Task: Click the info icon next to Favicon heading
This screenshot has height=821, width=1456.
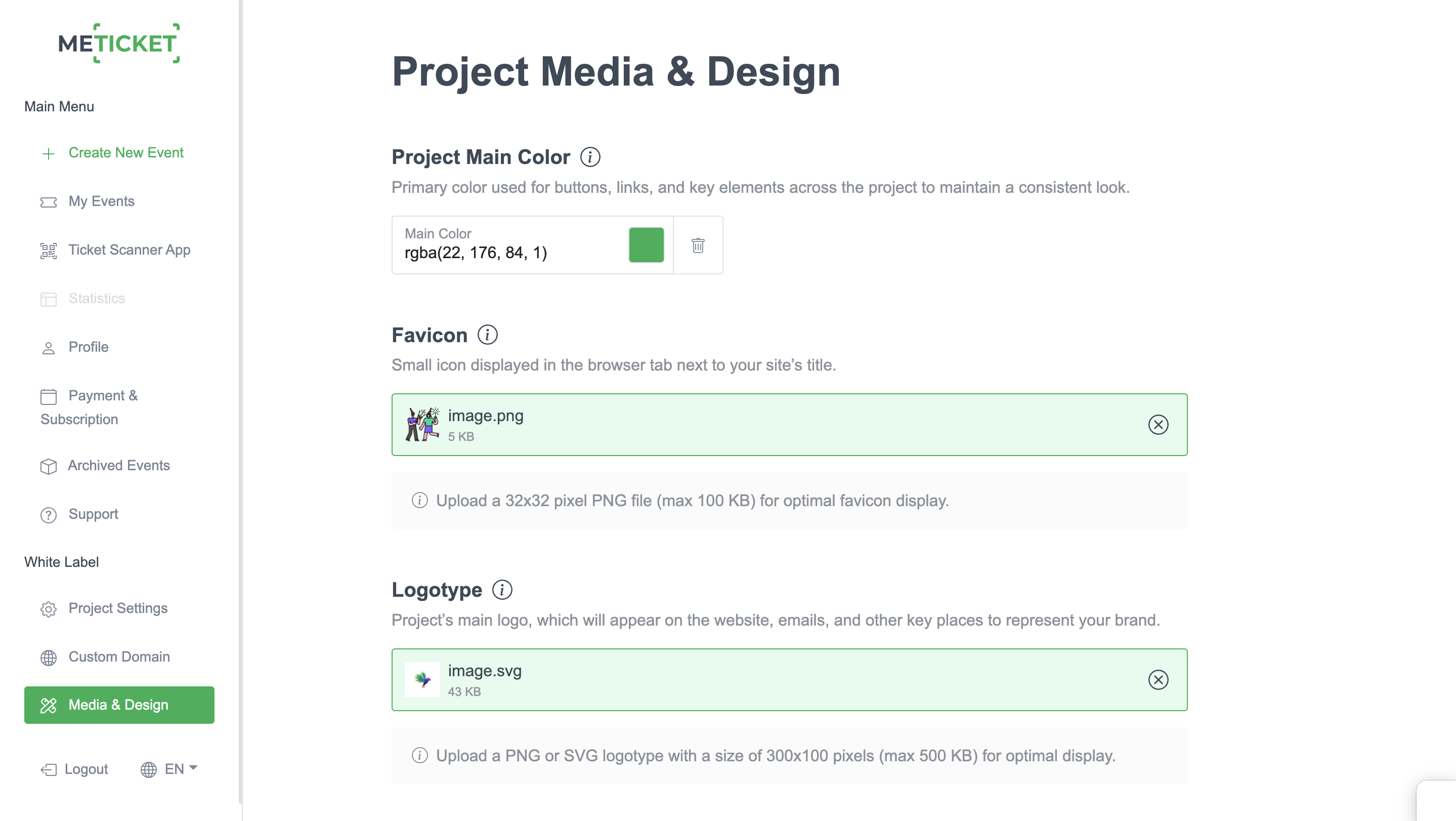Action: pyautogui.click(x=487, y=335)
